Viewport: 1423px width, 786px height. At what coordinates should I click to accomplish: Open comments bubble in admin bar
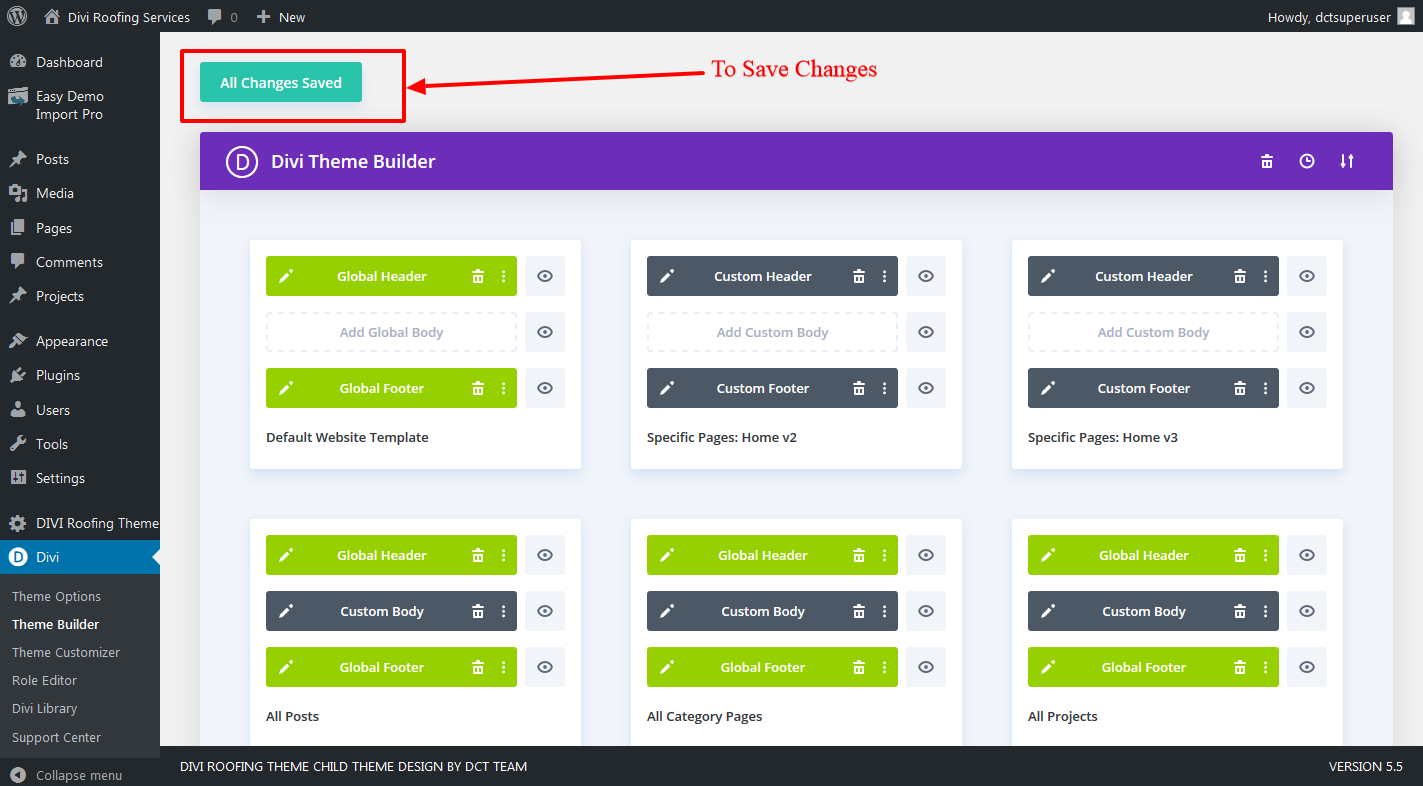tap(222, 17)
